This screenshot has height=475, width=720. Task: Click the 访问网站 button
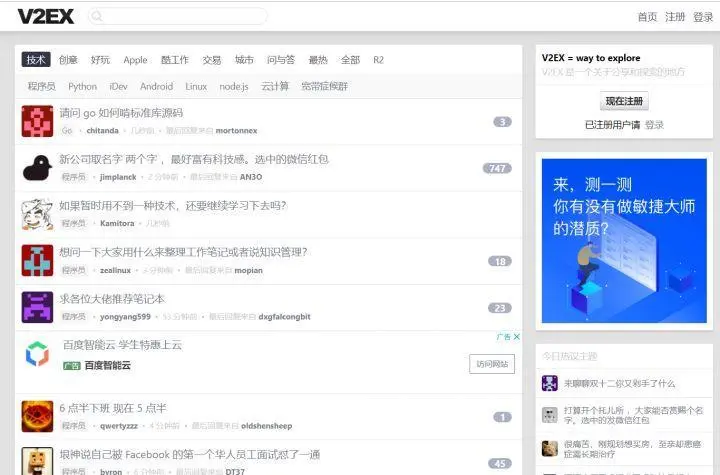(x=492, y=364)
